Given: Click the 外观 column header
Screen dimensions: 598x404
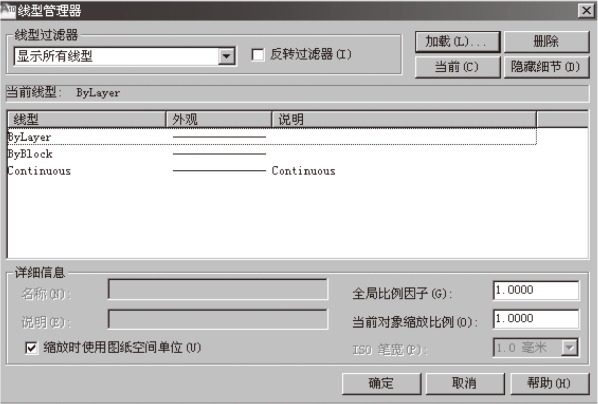Looking at the screenshot, I should 219,119.
